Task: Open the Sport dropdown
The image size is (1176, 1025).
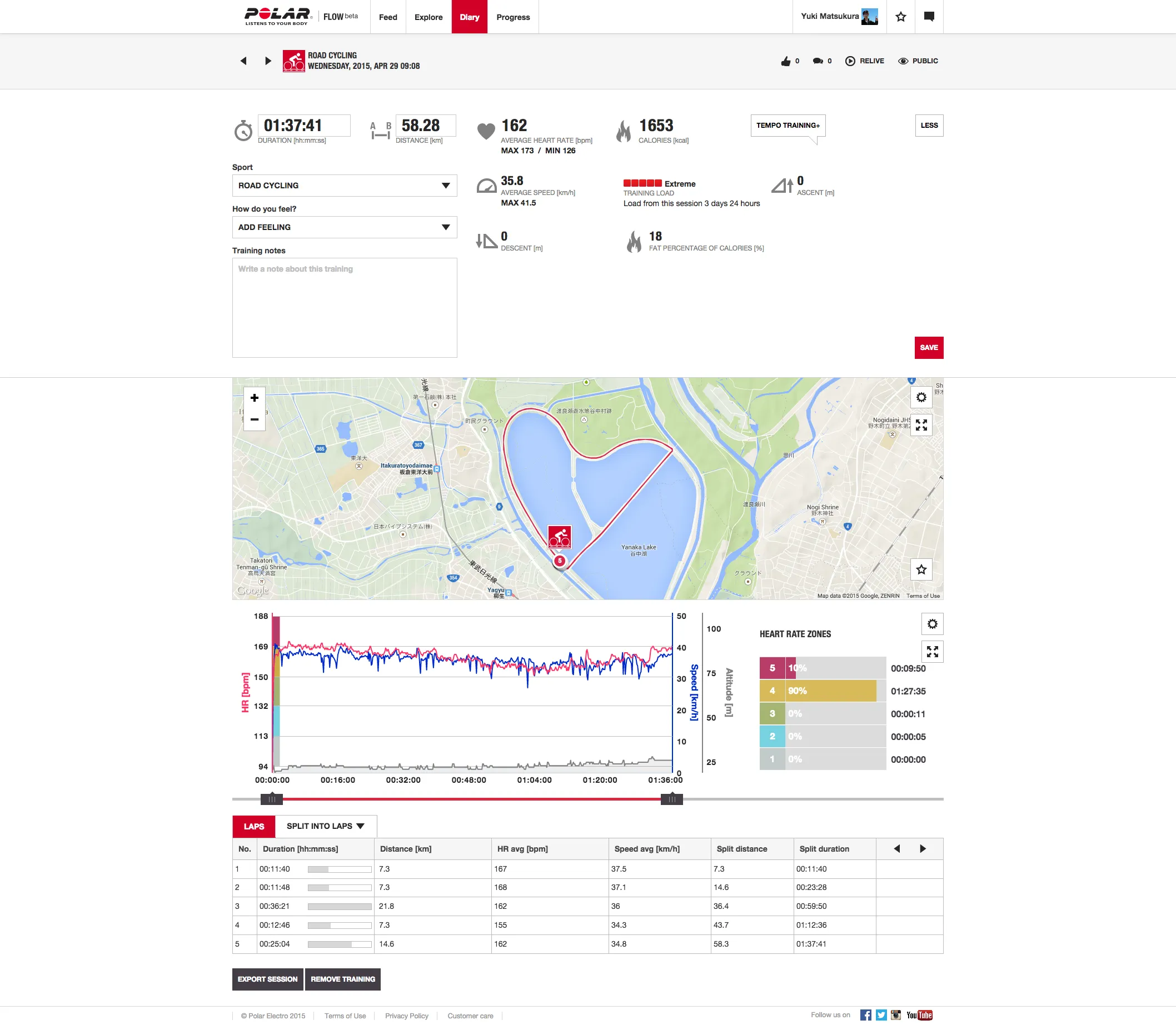Action: coord(344,186)
